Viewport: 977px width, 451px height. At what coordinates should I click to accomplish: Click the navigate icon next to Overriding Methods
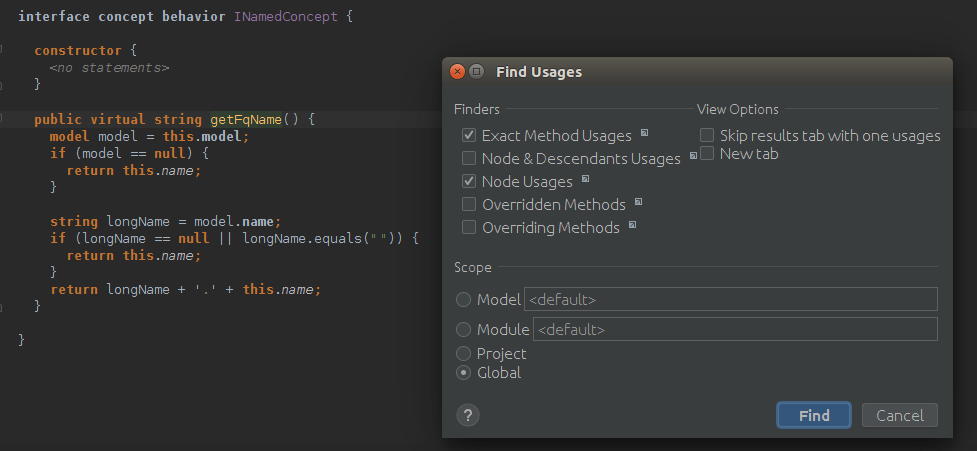click(x=633, y=226)
